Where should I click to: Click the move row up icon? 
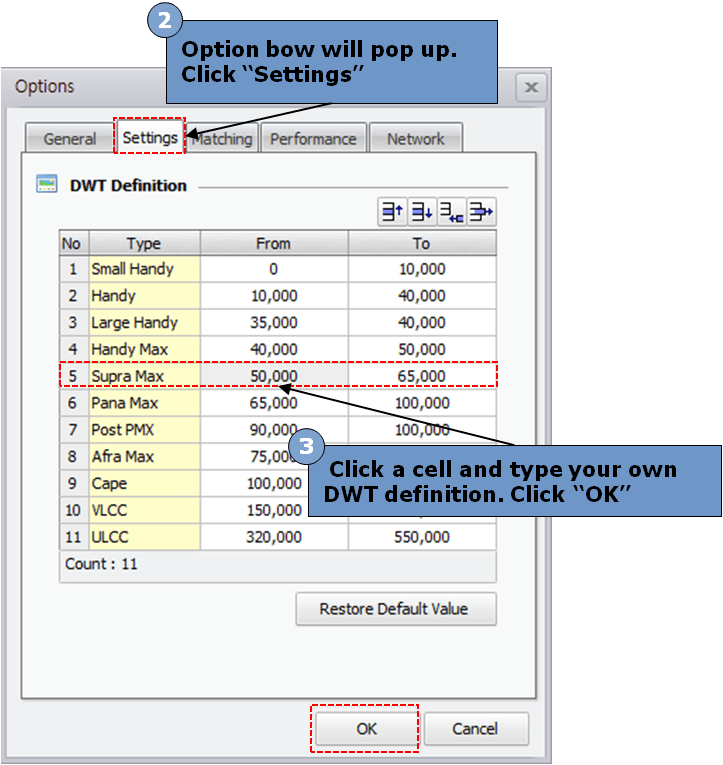coord(392,212)
